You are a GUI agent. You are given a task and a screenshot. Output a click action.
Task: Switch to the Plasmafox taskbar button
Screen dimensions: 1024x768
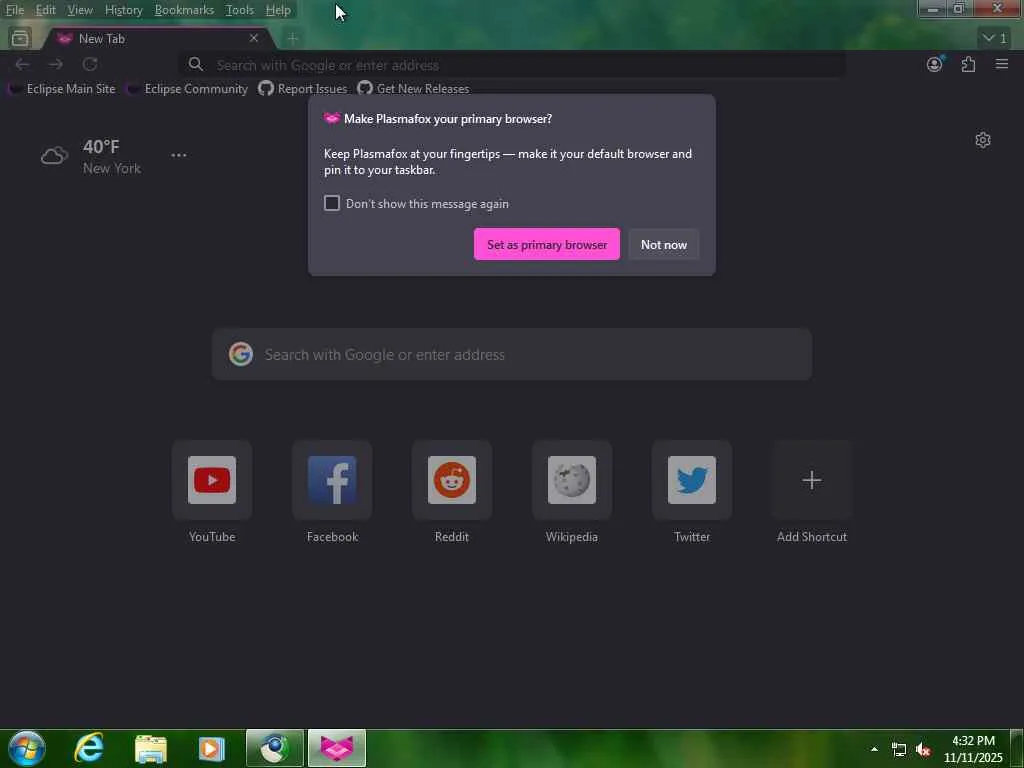[337, 748]
